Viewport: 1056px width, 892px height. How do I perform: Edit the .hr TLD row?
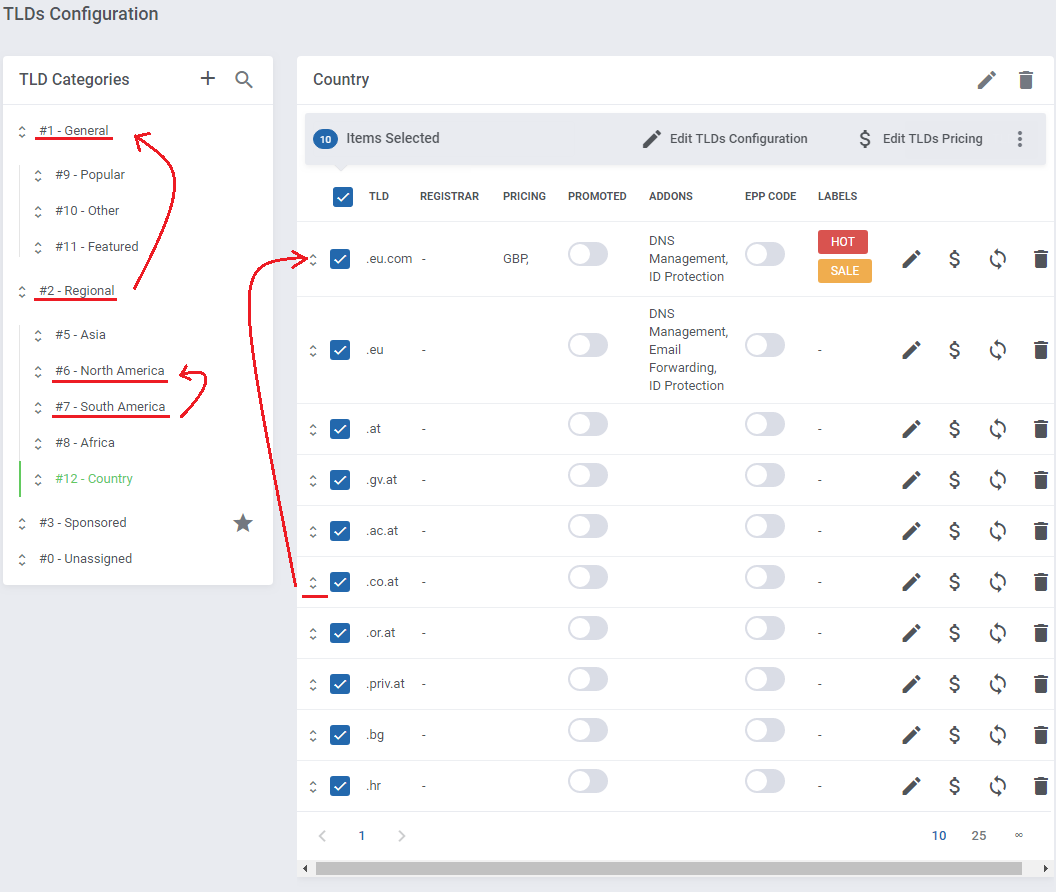click(911, 786)
